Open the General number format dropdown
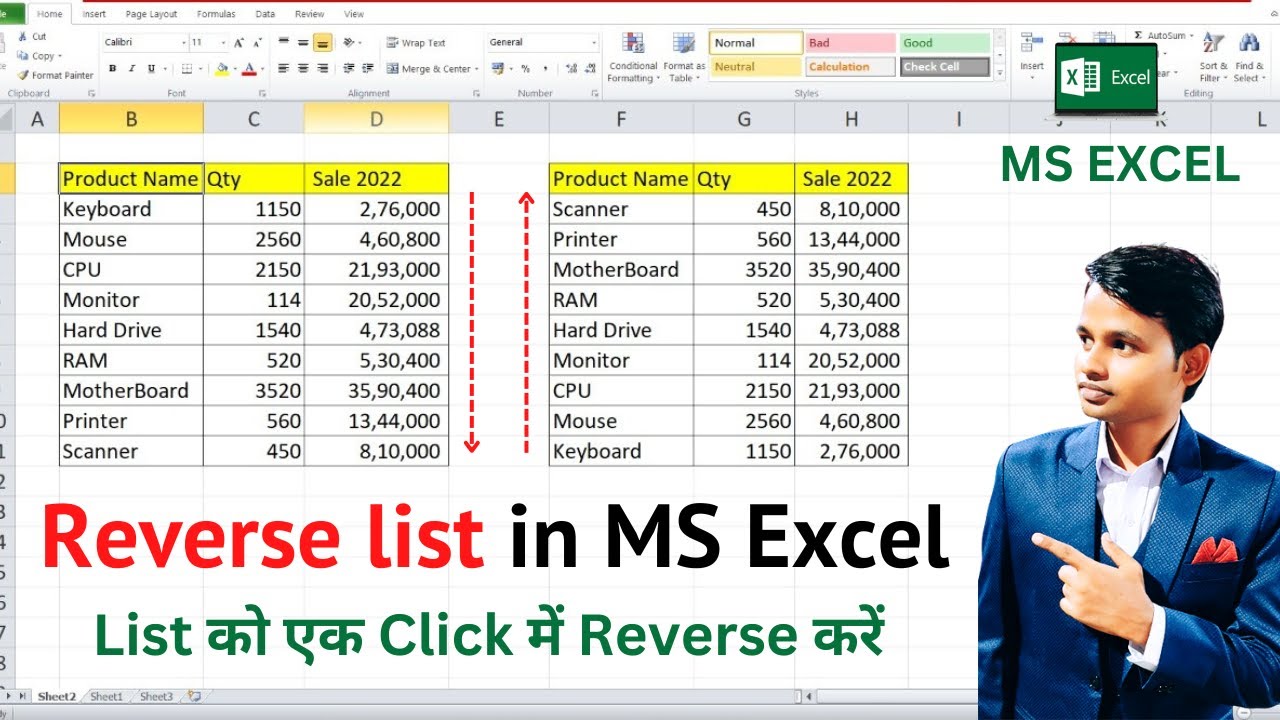Image resolution: width=1280 pixels, height=720 pixels. tap(594, 43)
